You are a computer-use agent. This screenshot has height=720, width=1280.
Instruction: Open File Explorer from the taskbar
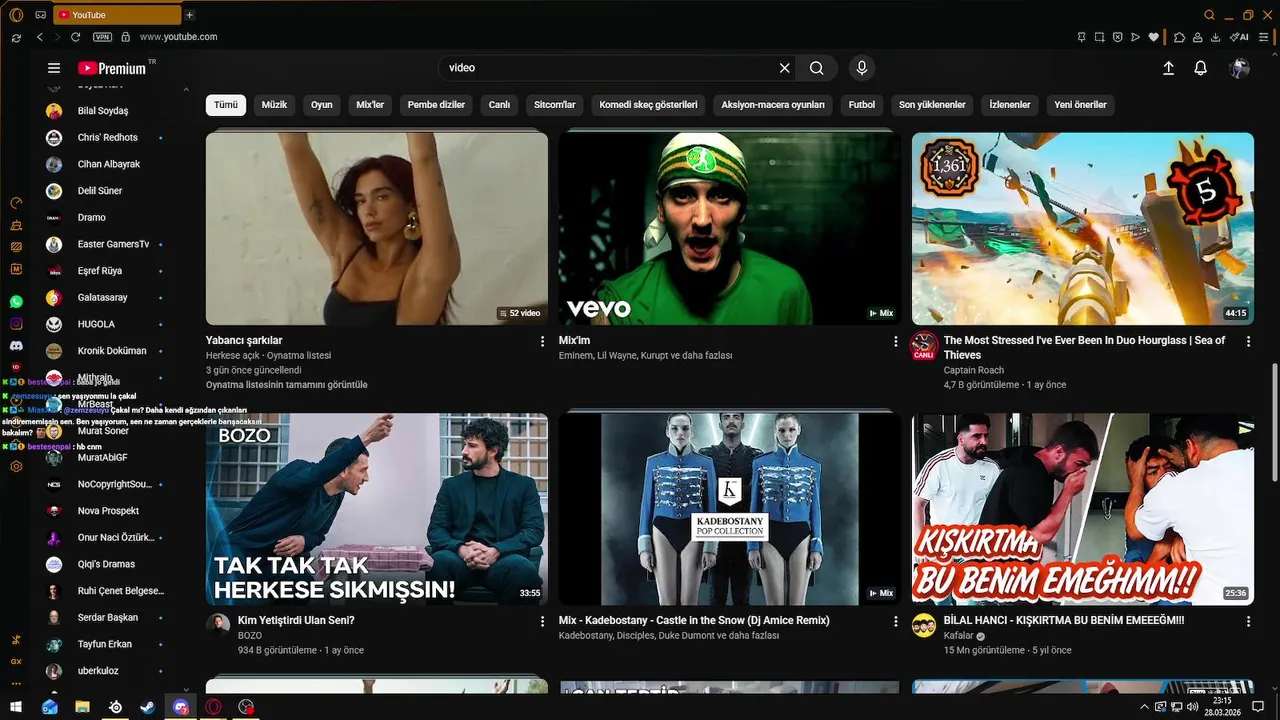[x=82, y=707]
